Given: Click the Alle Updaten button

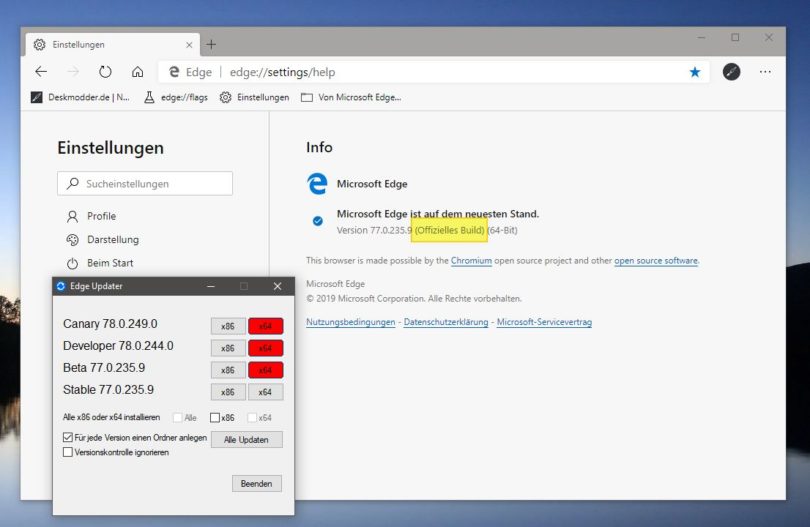Looking at the screenshot, I should pyautogui.click(x=246, y=440).
